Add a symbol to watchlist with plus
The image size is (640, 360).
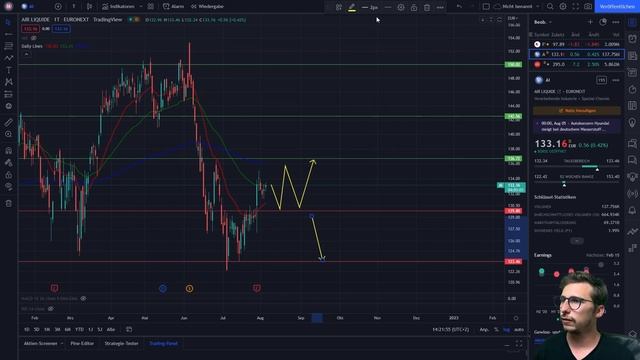(590, 22)
